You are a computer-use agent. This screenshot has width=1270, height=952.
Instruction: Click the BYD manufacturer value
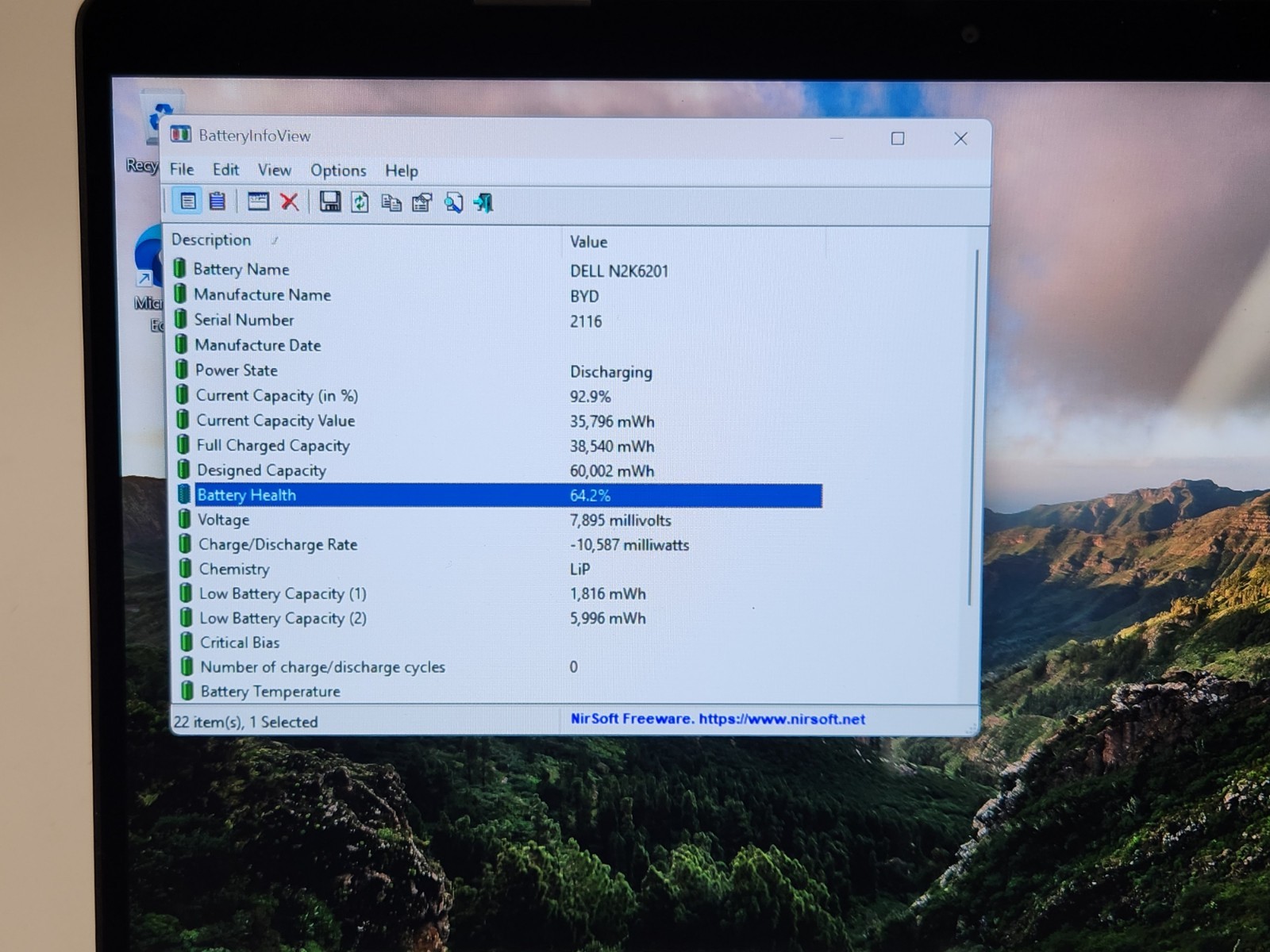pyautogui.click(x=584, y=296)
